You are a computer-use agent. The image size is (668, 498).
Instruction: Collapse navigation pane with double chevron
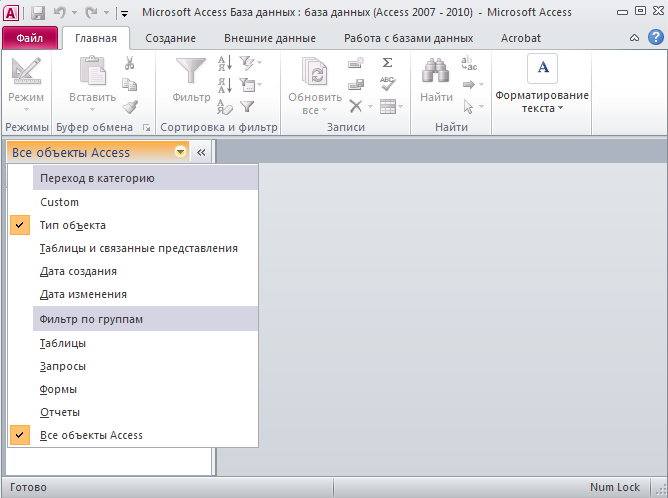pos(201,153)
